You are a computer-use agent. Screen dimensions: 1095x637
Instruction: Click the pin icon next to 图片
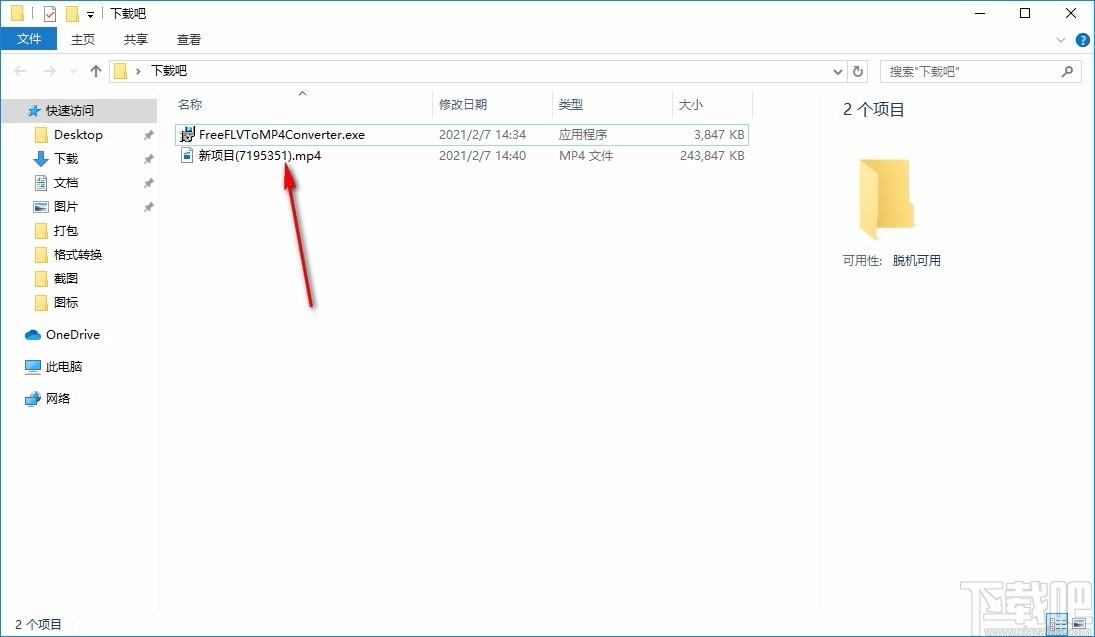pyautogui.click(x=148, y=207)
